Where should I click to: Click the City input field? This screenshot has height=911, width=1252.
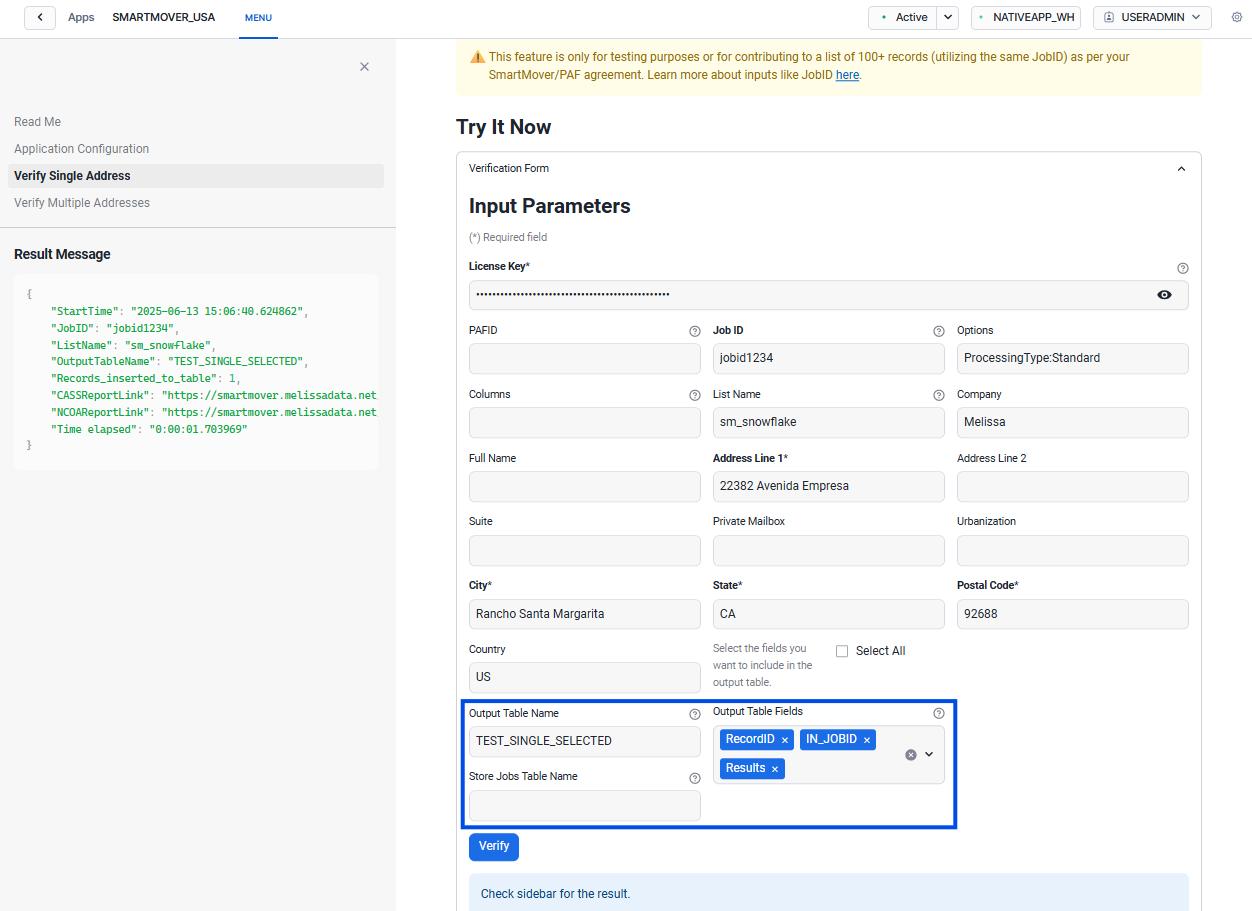click(x=585, y=614)
